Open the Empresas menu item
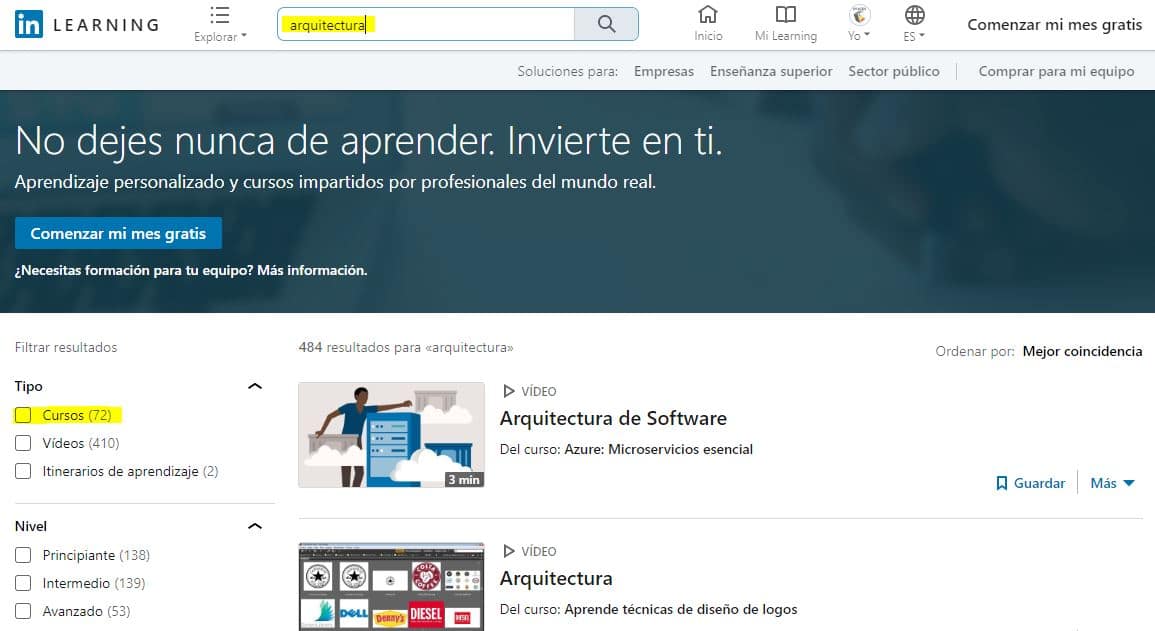This screenshot has height=631, width=1155. tap(664, 71)
